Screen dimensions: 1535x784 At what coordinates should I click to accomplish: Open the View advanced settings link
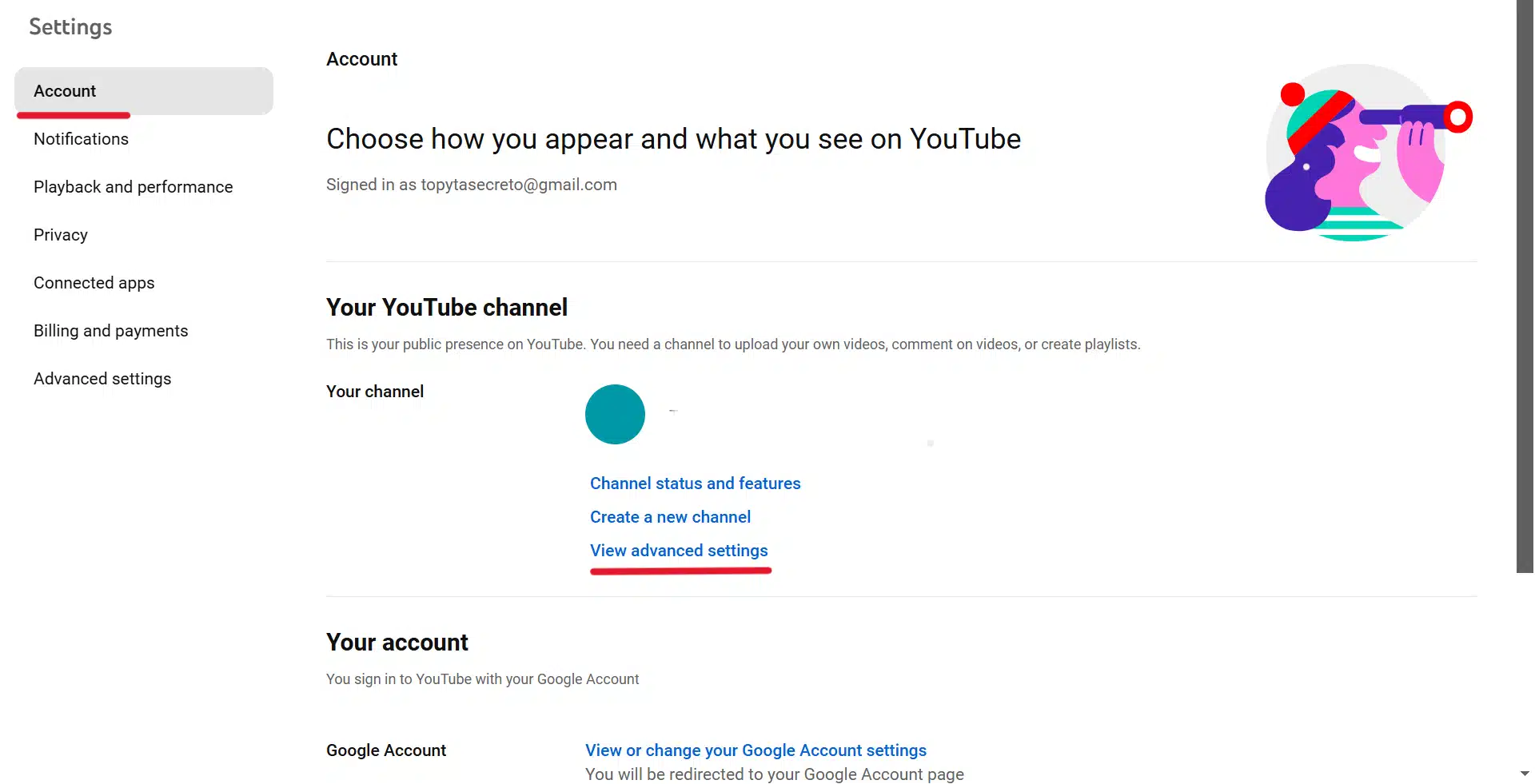679,551
